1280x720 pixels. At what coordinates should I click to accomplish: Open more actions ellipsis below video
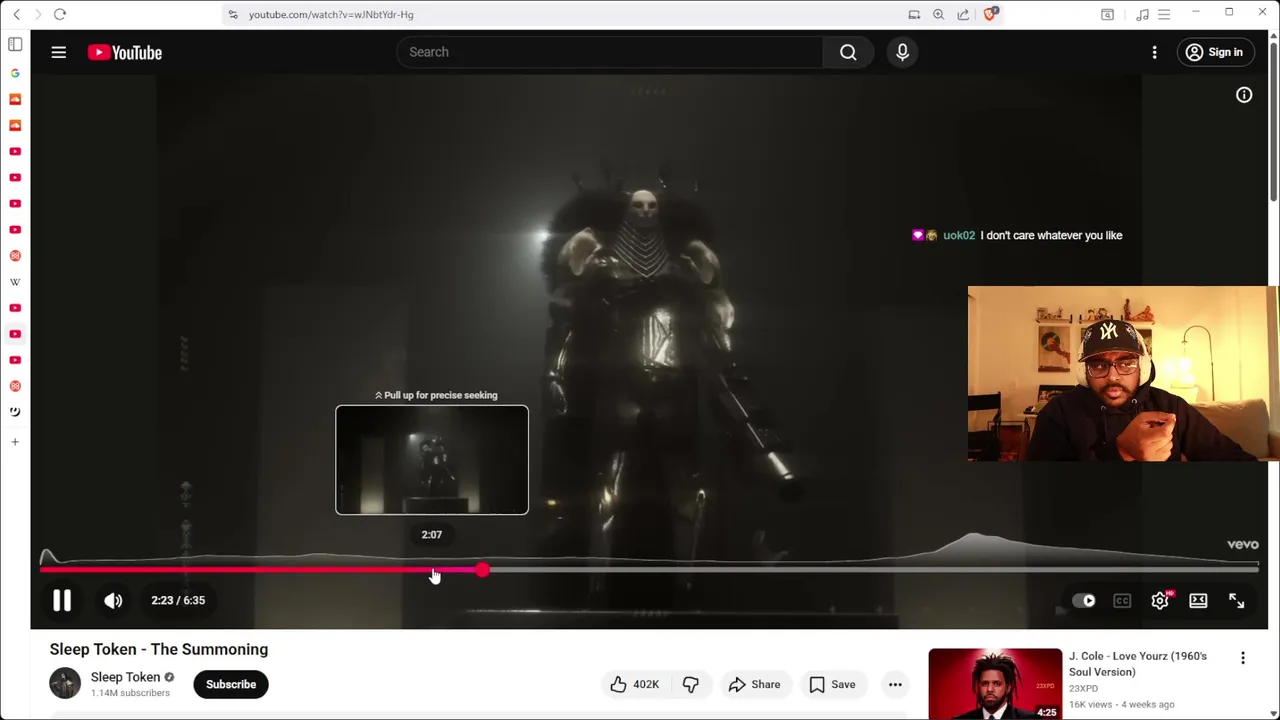tap(895, 684)
